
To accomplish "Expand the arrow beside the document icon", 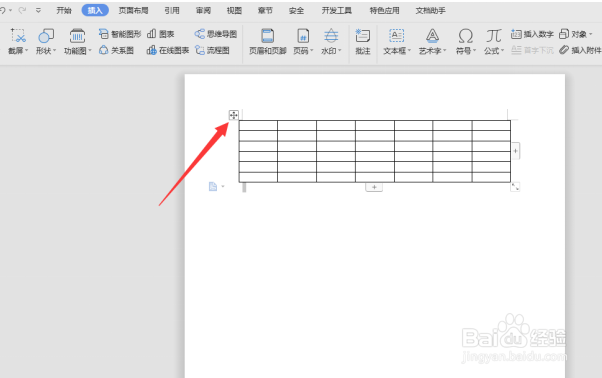I will [223, 187].
